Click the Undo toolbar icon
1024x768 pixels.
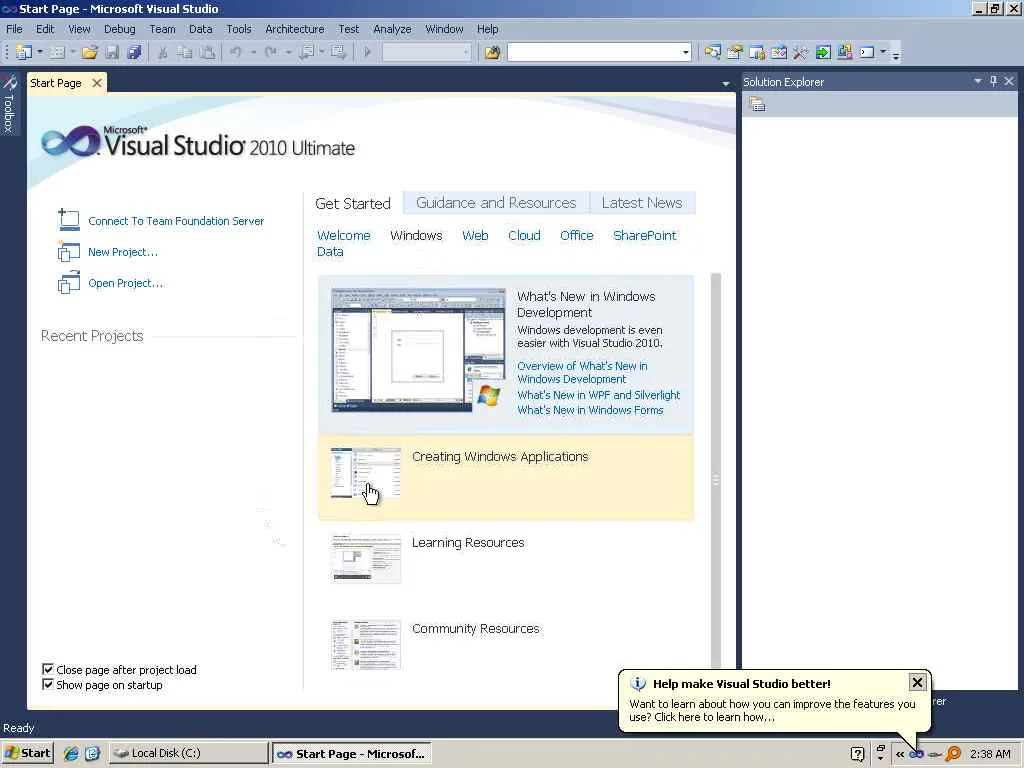point(236,52)
